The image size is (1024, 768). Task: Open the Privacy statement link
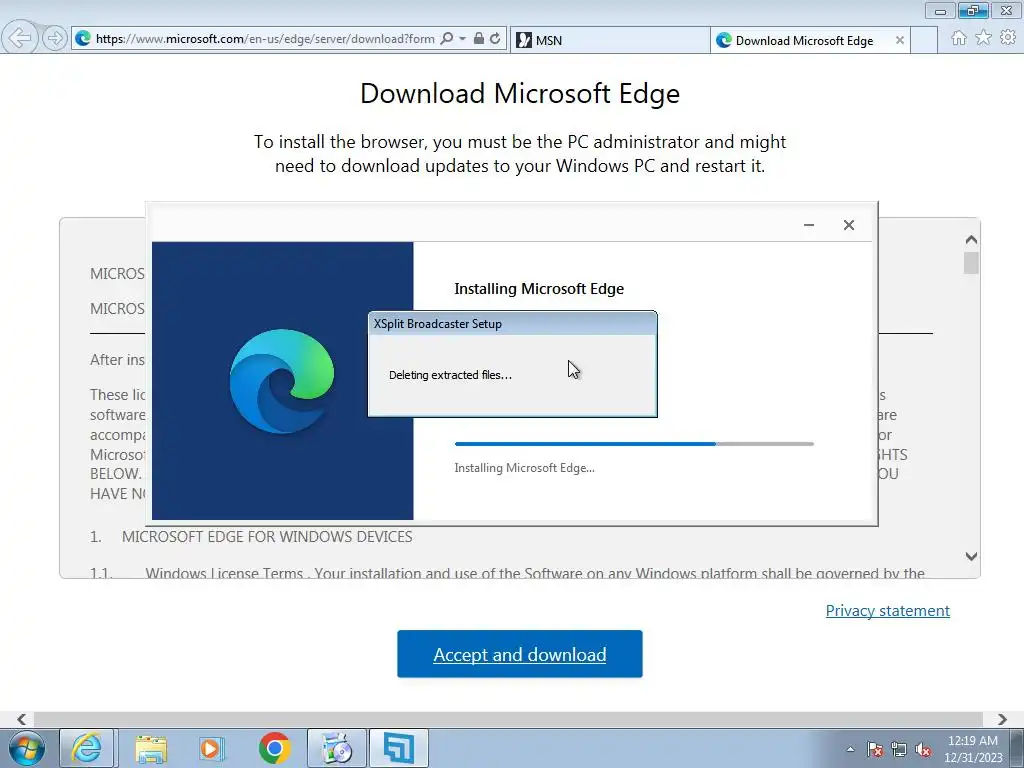pos(888,611)
